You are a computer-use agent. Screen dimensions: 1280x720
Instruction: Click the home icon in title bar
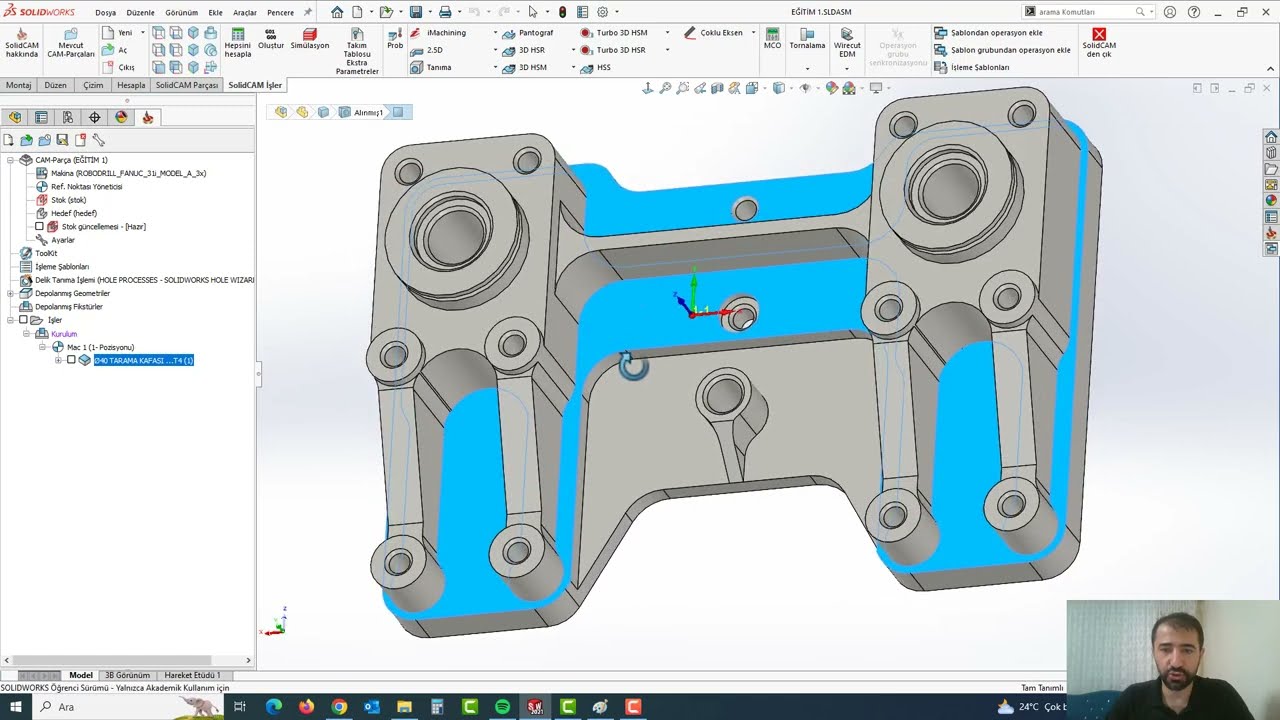coord(337,12)
